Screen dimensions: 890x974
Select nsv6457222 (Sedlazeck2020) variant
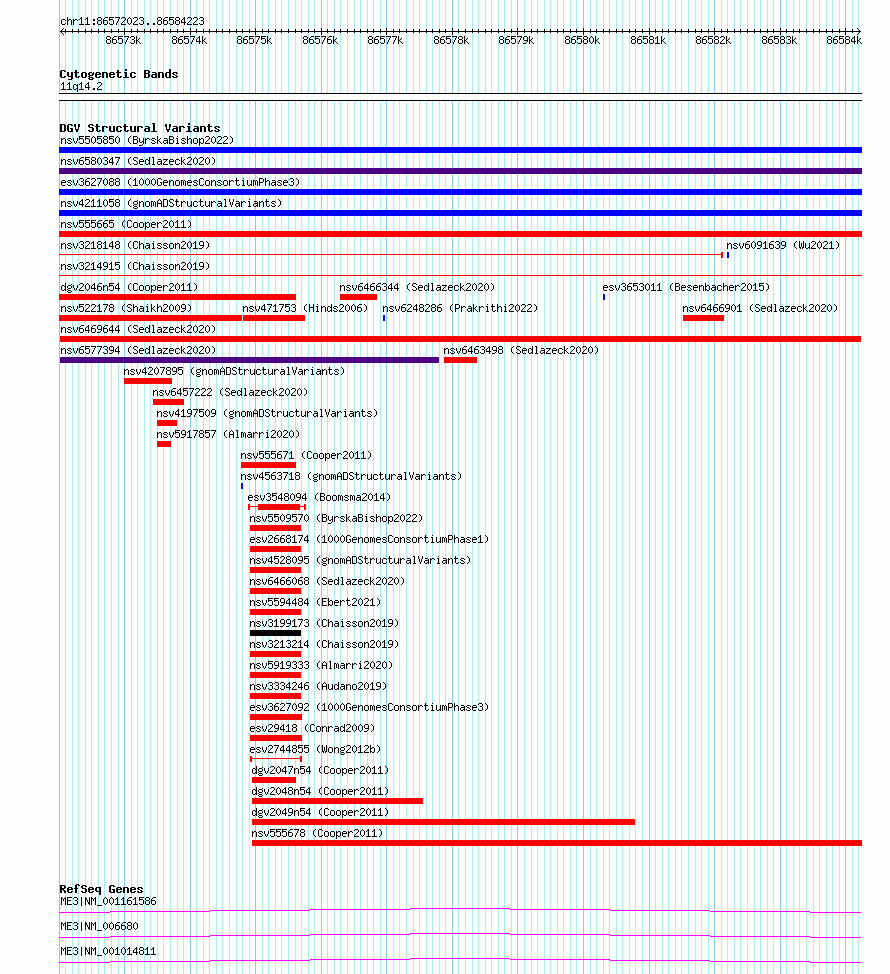coord(230,393)
